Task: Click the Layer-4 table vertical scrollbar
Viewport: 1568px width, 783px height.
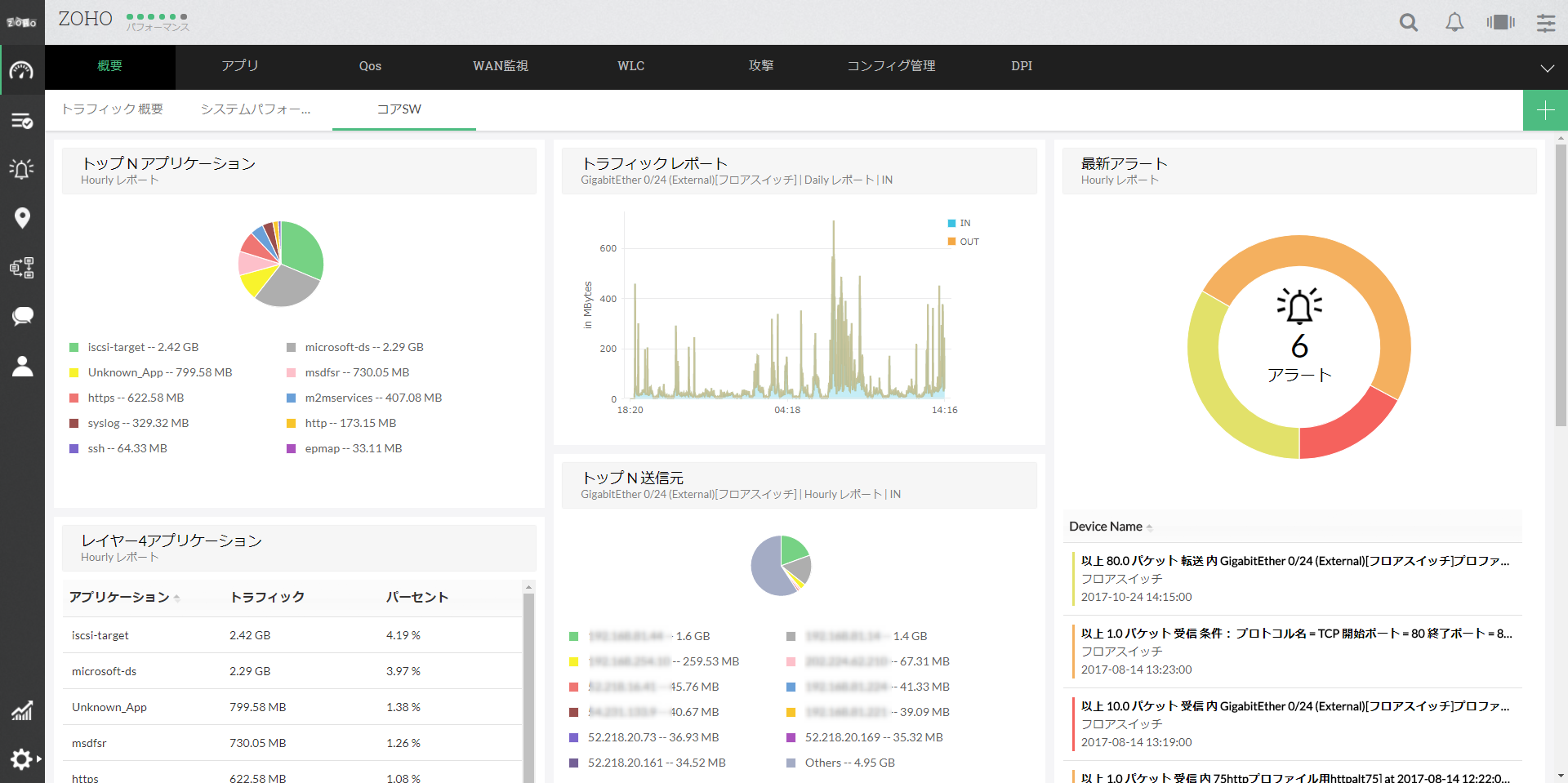Action: coord(528,686)
